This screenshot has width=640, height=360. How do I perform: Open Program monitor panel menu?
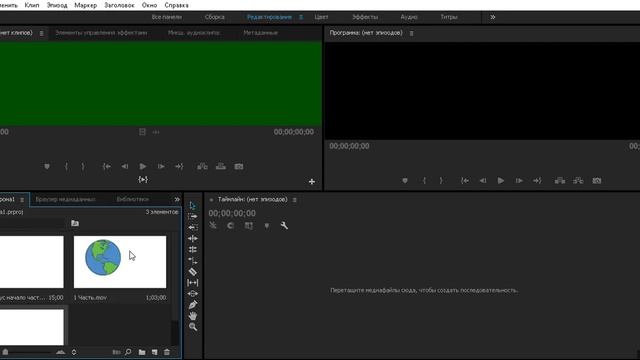point(411,33)
